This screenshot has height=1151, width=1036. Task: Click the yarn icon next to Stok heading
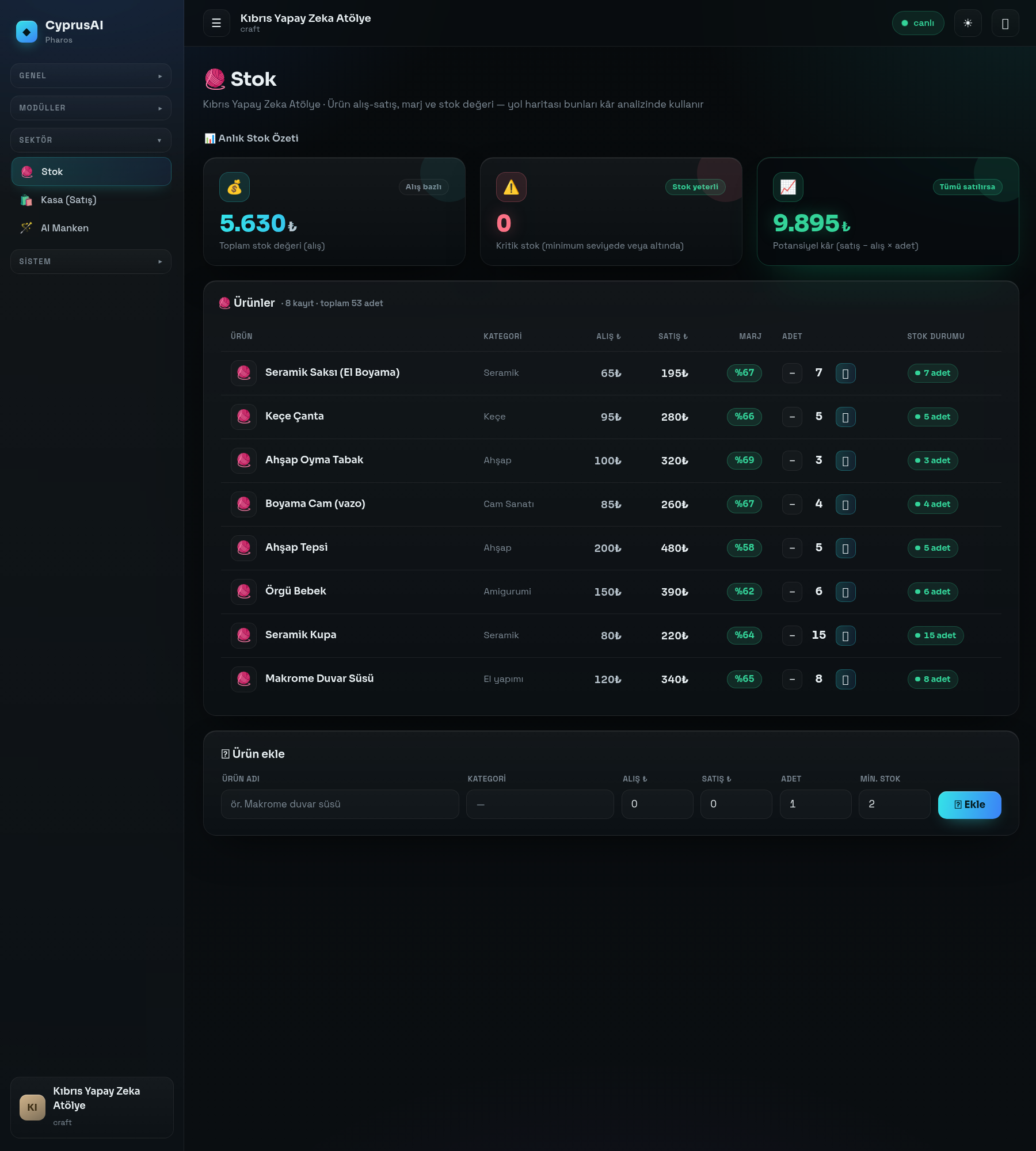pyautogui.click(x=215, y=79)
